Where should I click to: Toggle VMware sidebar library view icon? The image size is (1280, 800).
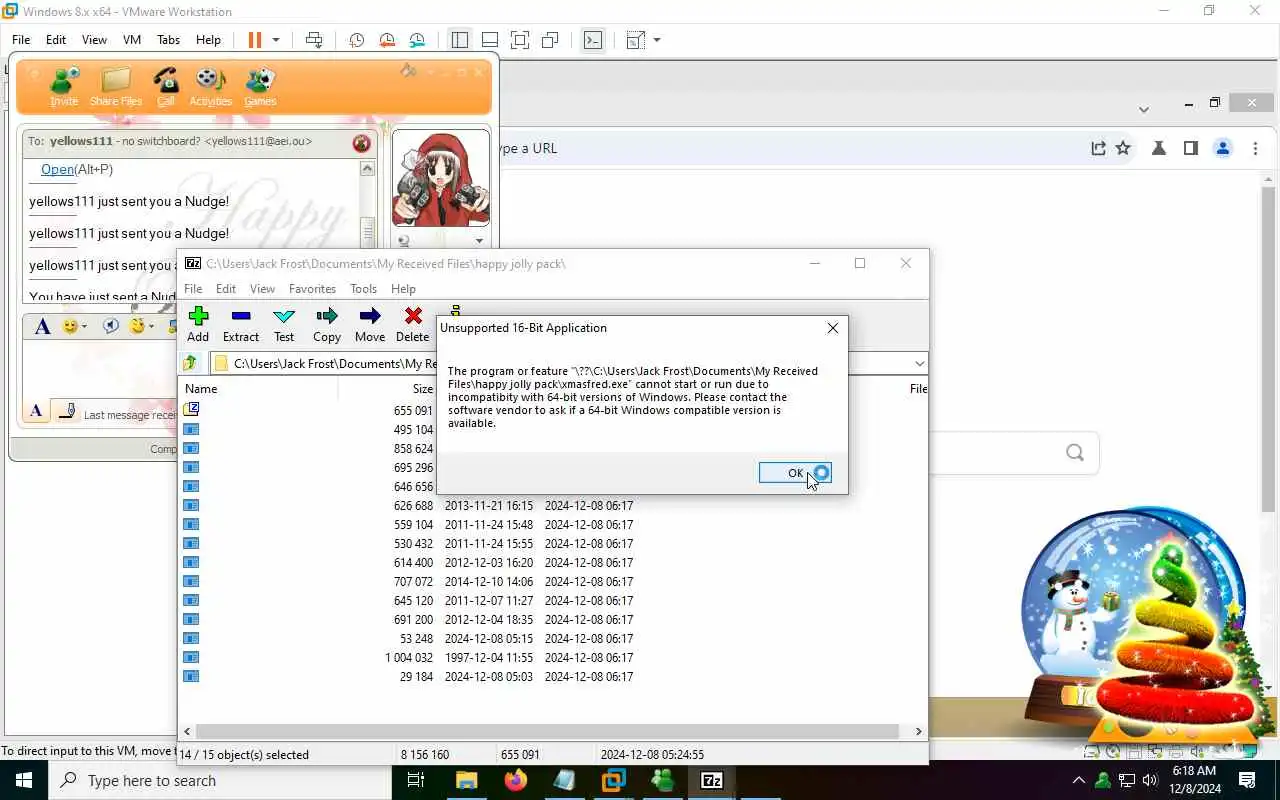(460, 40)
